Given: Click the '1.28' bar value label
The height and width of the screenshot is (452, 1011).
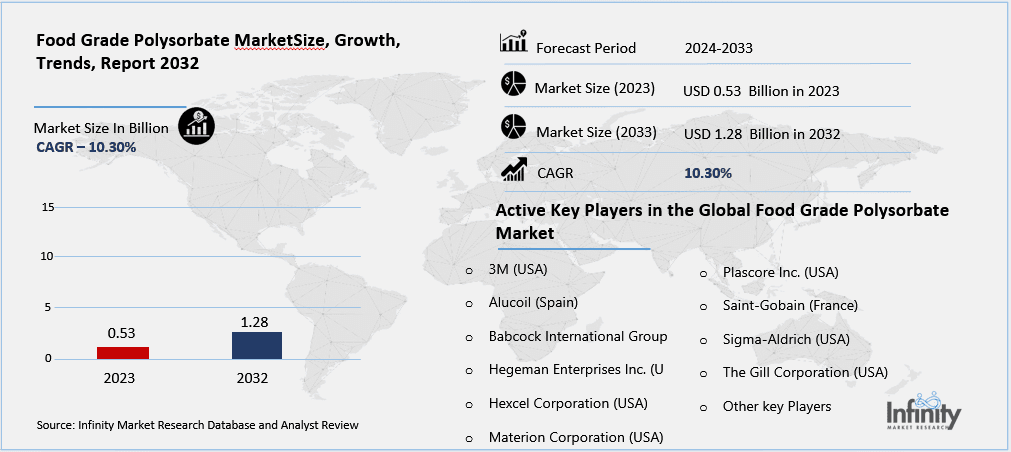Looking at the screenshot, I should (257, 322).
